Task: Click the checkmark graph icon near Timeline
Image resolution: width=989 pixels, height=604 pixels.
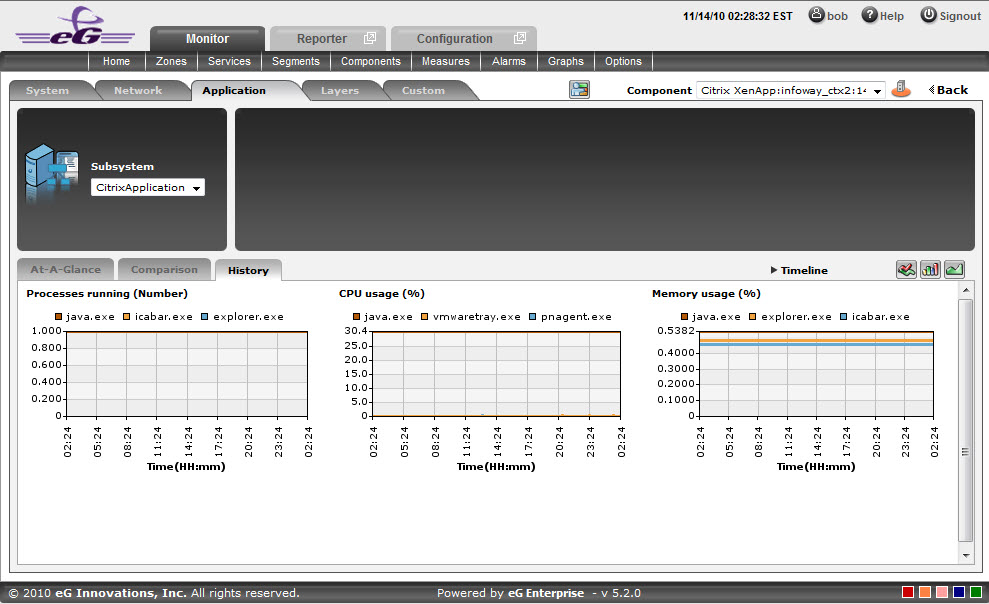Action: coord(906,270)
